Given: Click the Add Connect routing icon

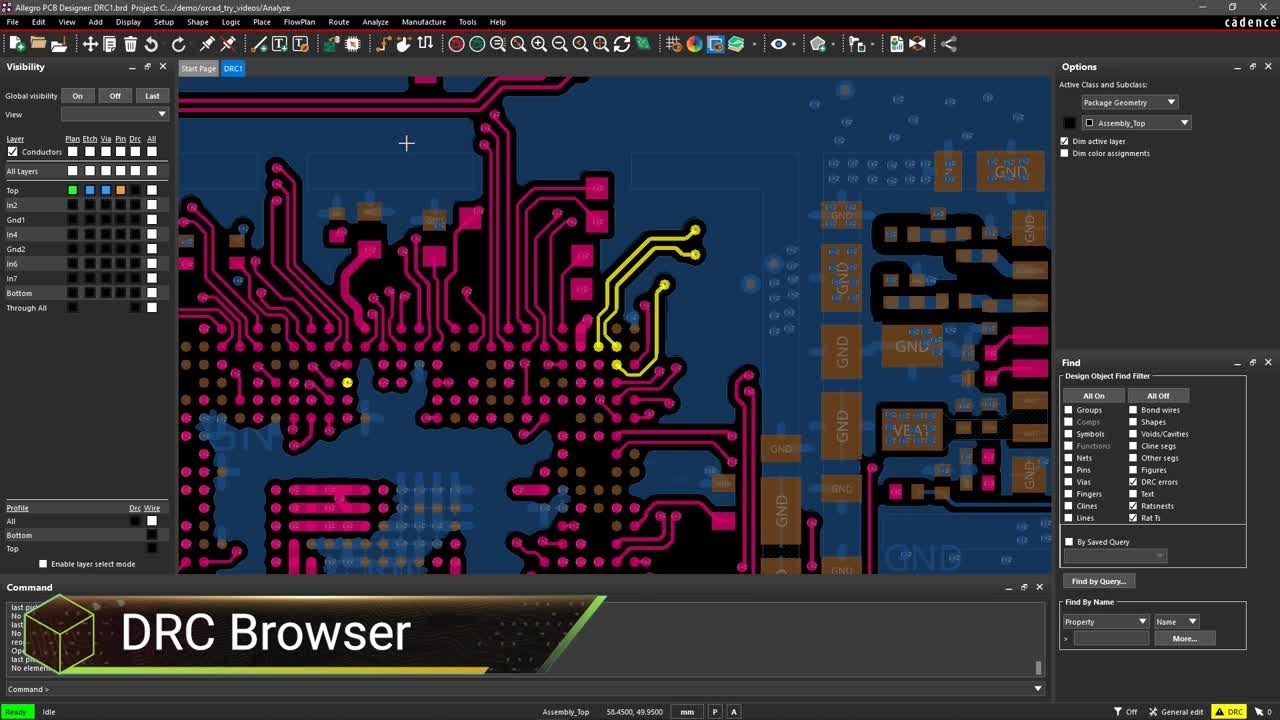Looking at the screenshot, I should pos(383,44).
